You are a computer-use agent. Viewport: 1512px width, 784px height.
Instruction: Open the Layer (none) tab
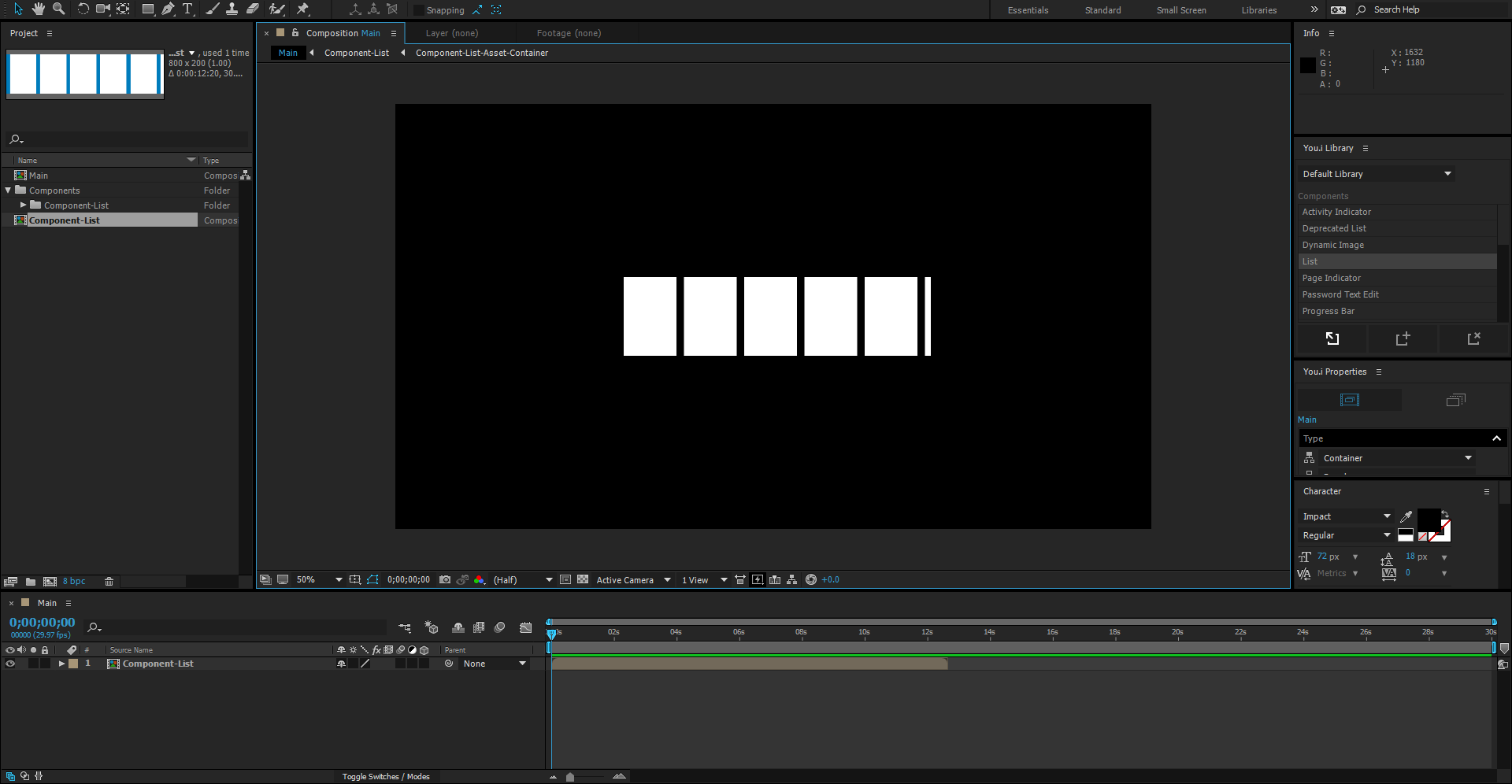tap(452, 33)
